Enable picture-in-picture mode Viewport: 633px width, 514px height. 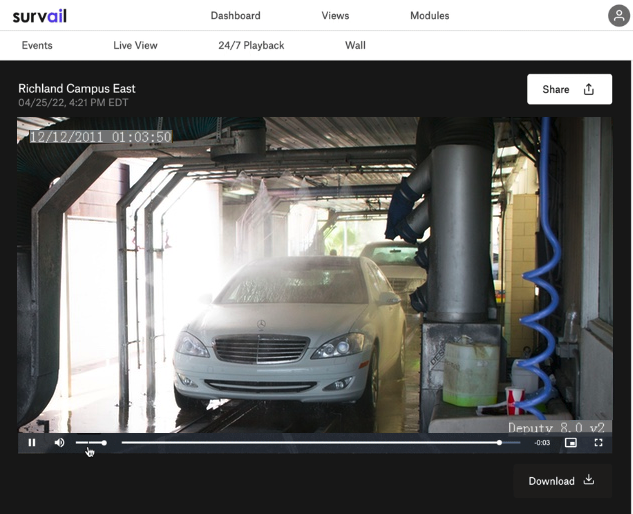pyautogui.click(x=570, y=443)
